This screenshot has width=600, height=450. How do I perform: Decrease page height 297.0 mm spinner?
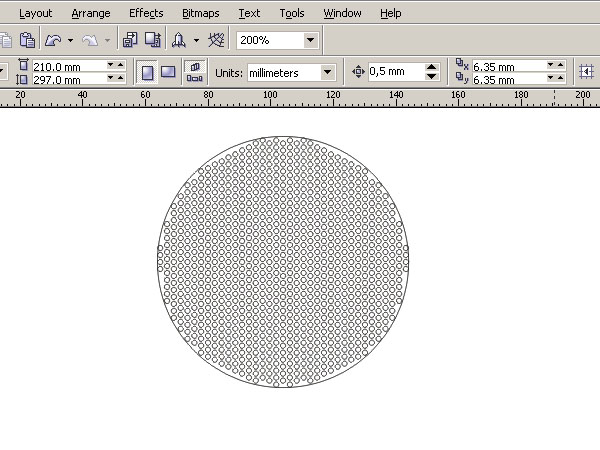[111, 78]
